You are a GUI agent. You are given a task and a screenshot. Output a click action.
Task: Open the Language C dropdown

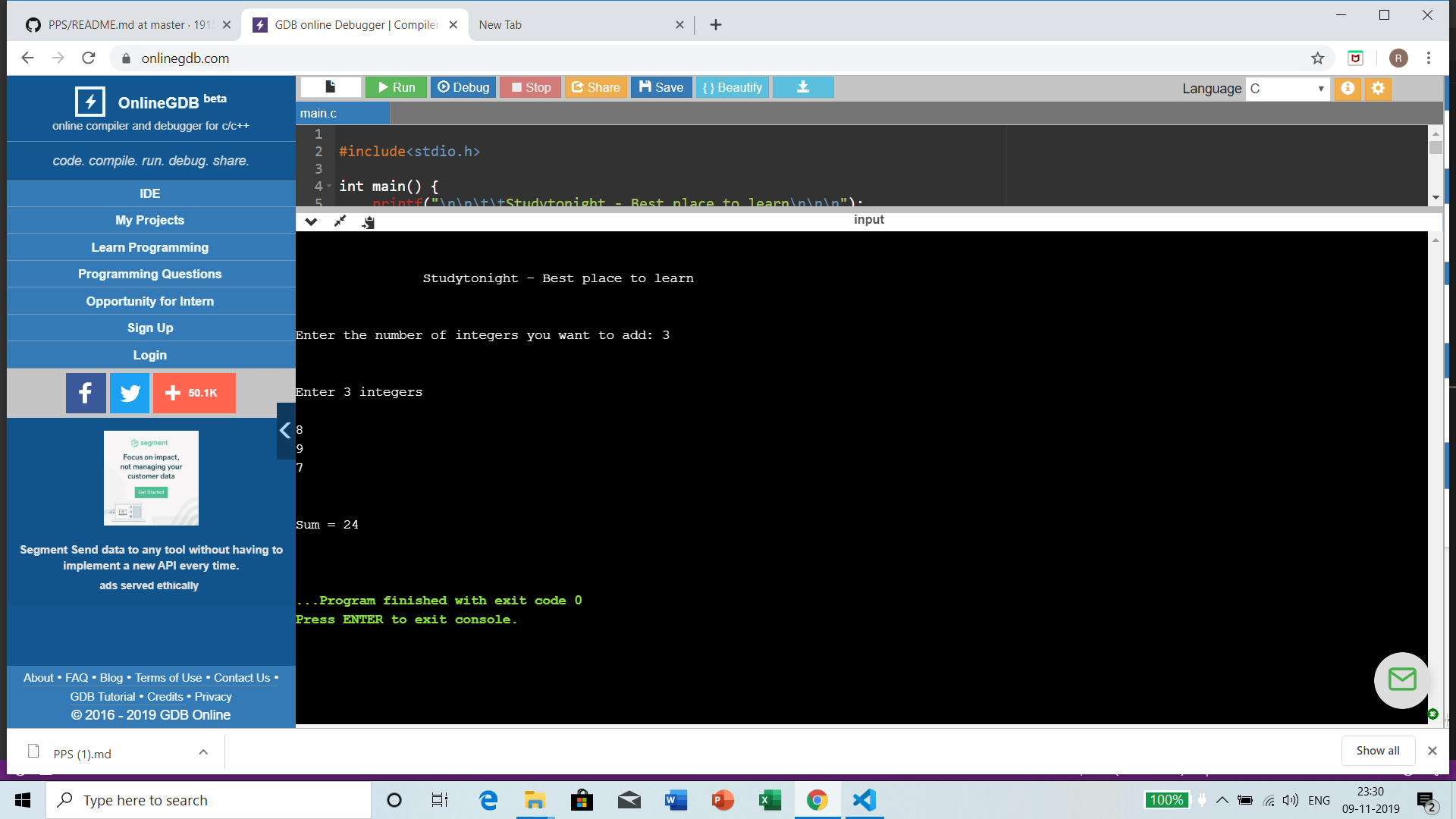(x=1287, y=89)
